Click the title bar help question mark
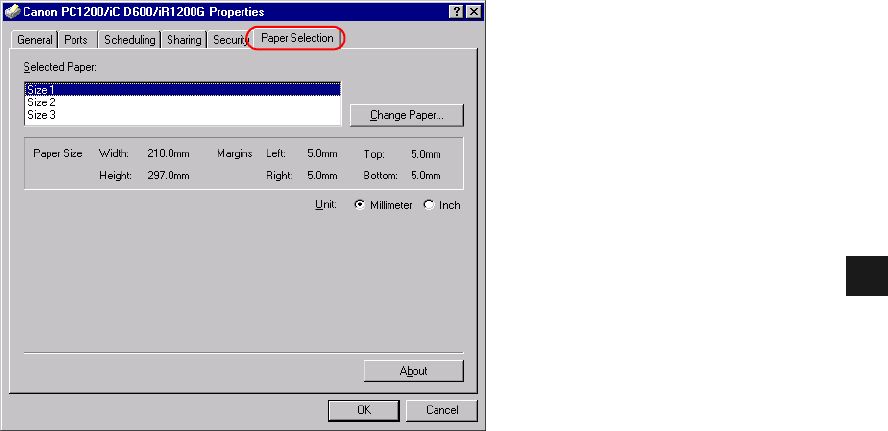888x431 pixels. (457, 12)
